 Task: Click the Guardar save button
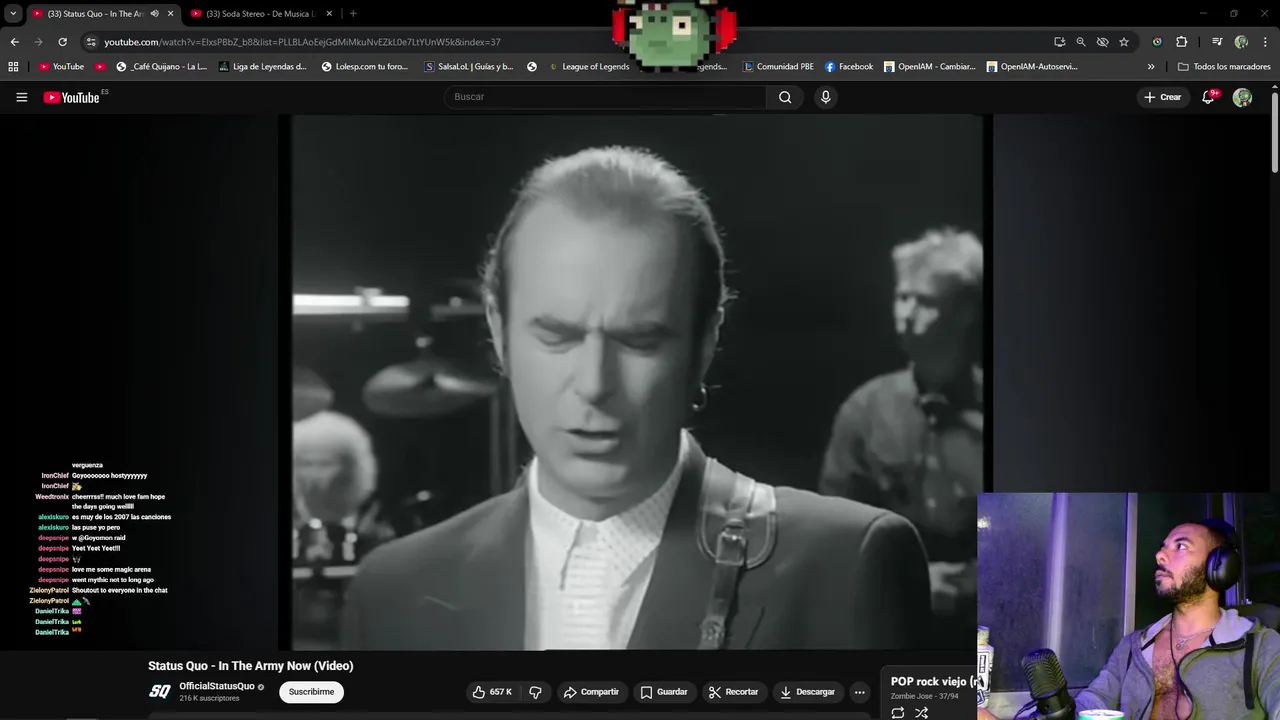(x=664, y=692)
